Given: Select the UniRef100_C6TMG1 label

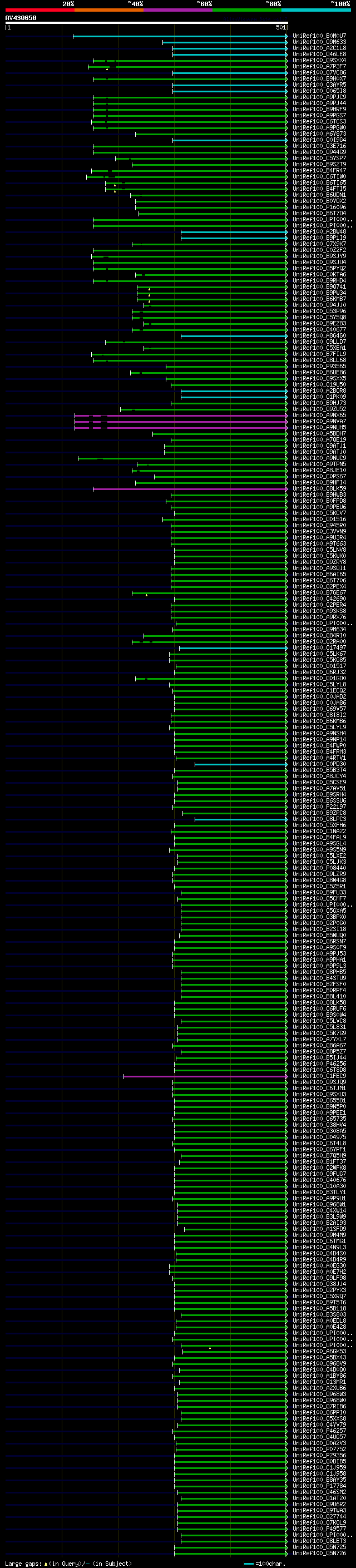Looking at the screenshot, I should pos(319,1241).
